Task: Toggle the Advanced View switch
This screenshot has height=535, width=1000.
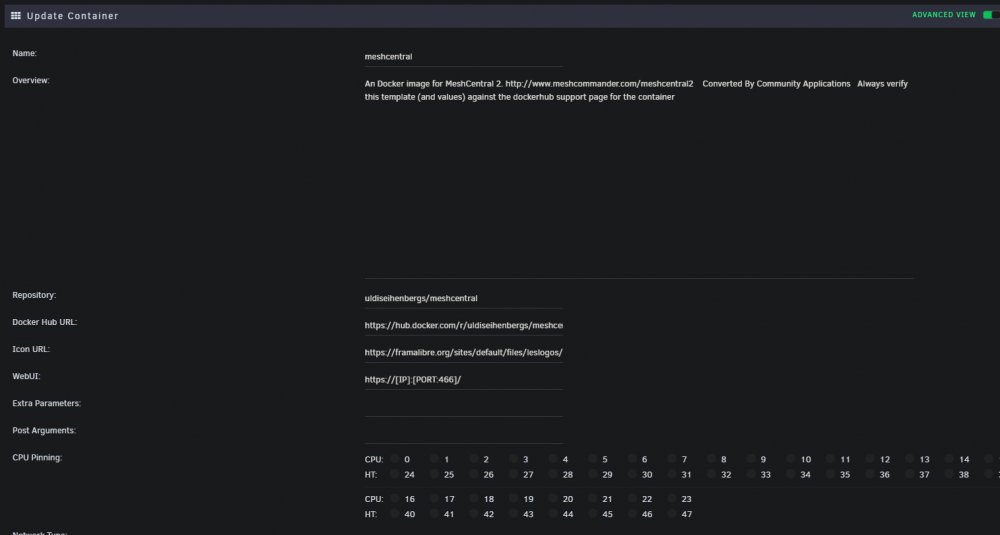Action: tap(991, 15)
